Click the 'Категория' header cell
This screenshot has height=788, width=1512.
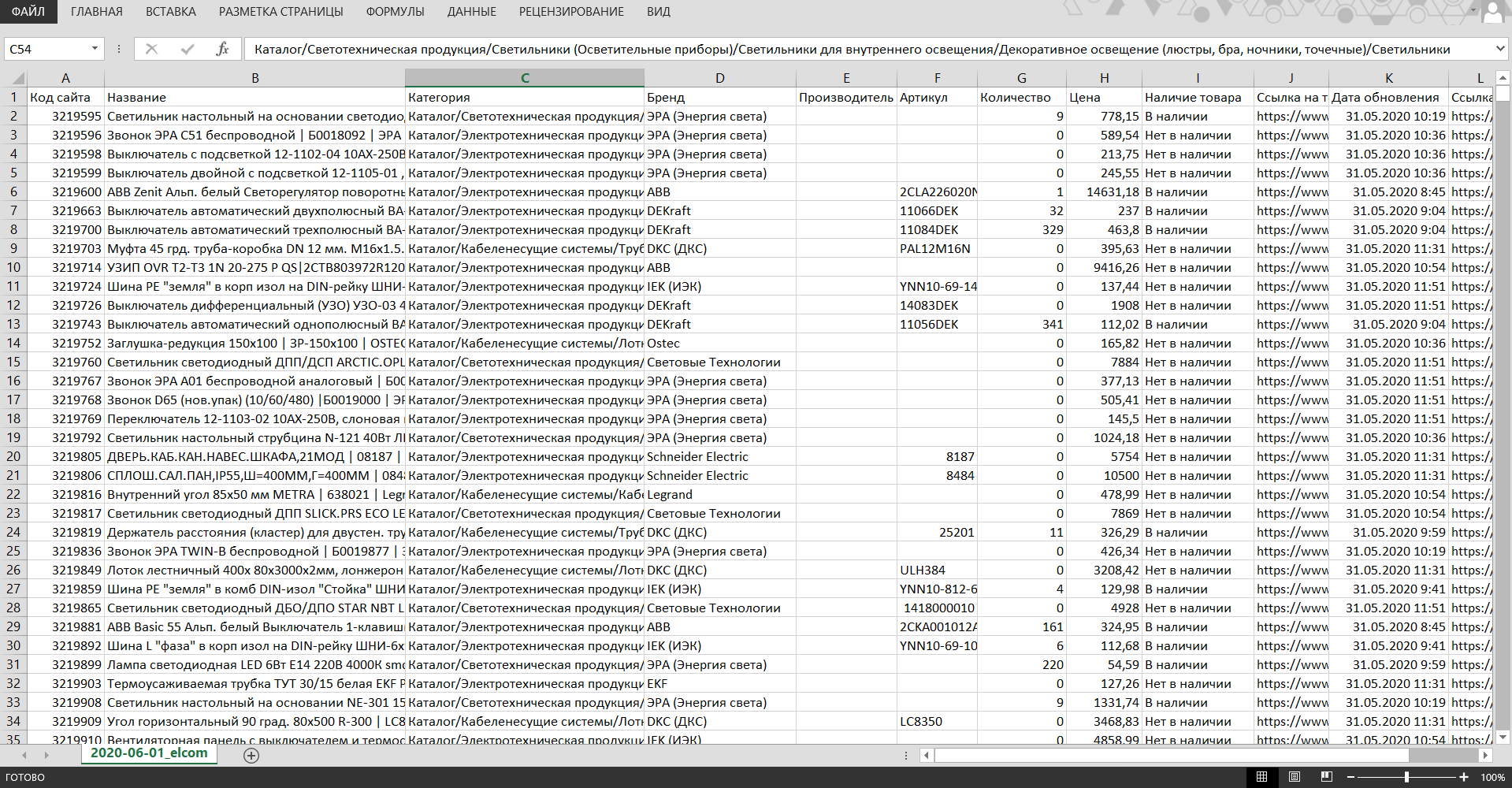pyautogui.click(x=525, y=98)
